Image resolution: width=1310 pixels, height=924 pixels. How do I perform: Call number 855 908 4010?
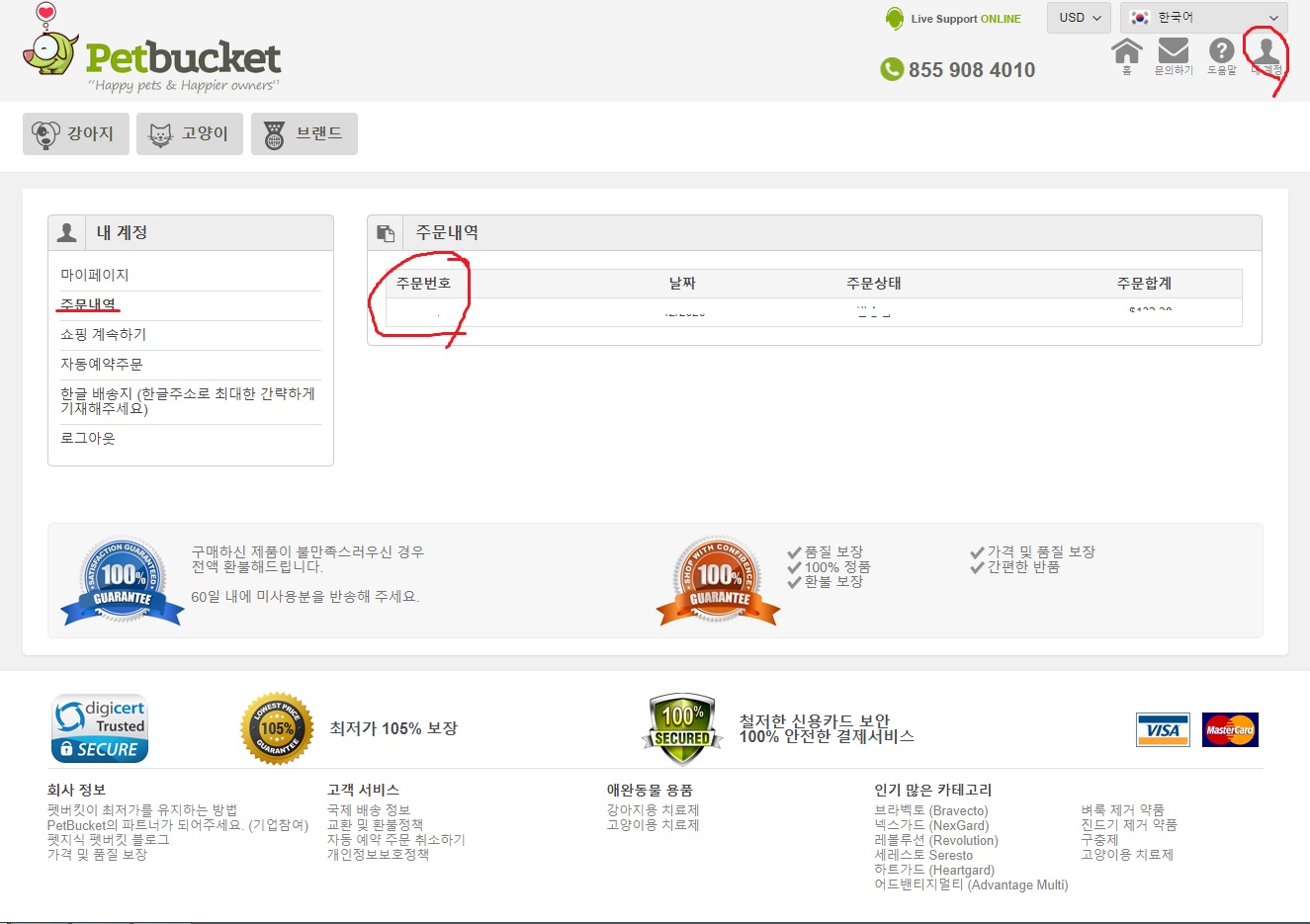pos(972,70)
